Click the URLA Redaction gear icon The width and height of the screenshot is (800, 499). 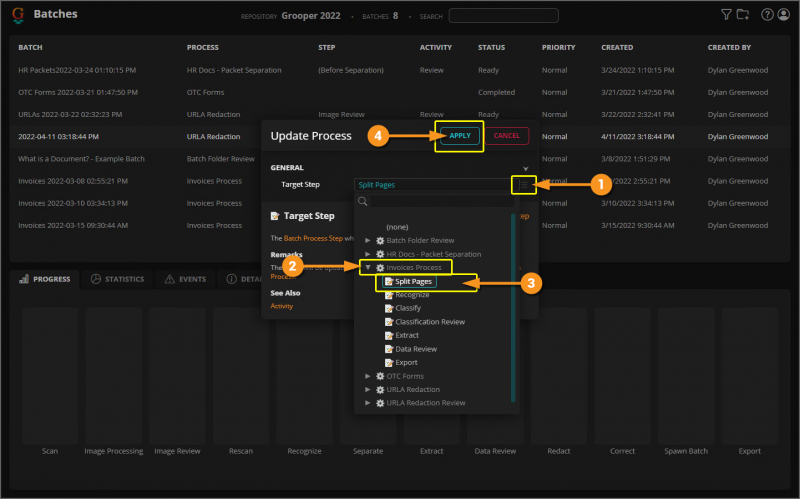[380, 389]
